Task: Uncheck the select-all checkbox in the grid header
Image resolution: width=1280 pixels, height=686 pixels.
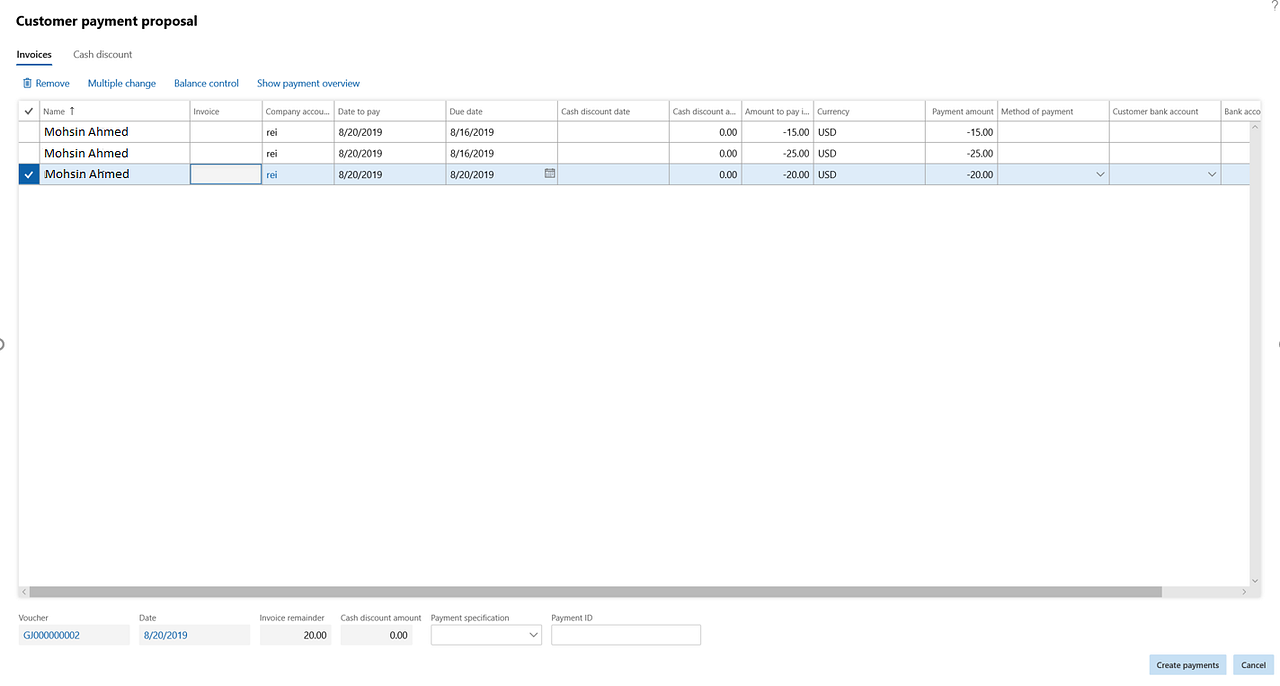Action: (x=28, y=111)
